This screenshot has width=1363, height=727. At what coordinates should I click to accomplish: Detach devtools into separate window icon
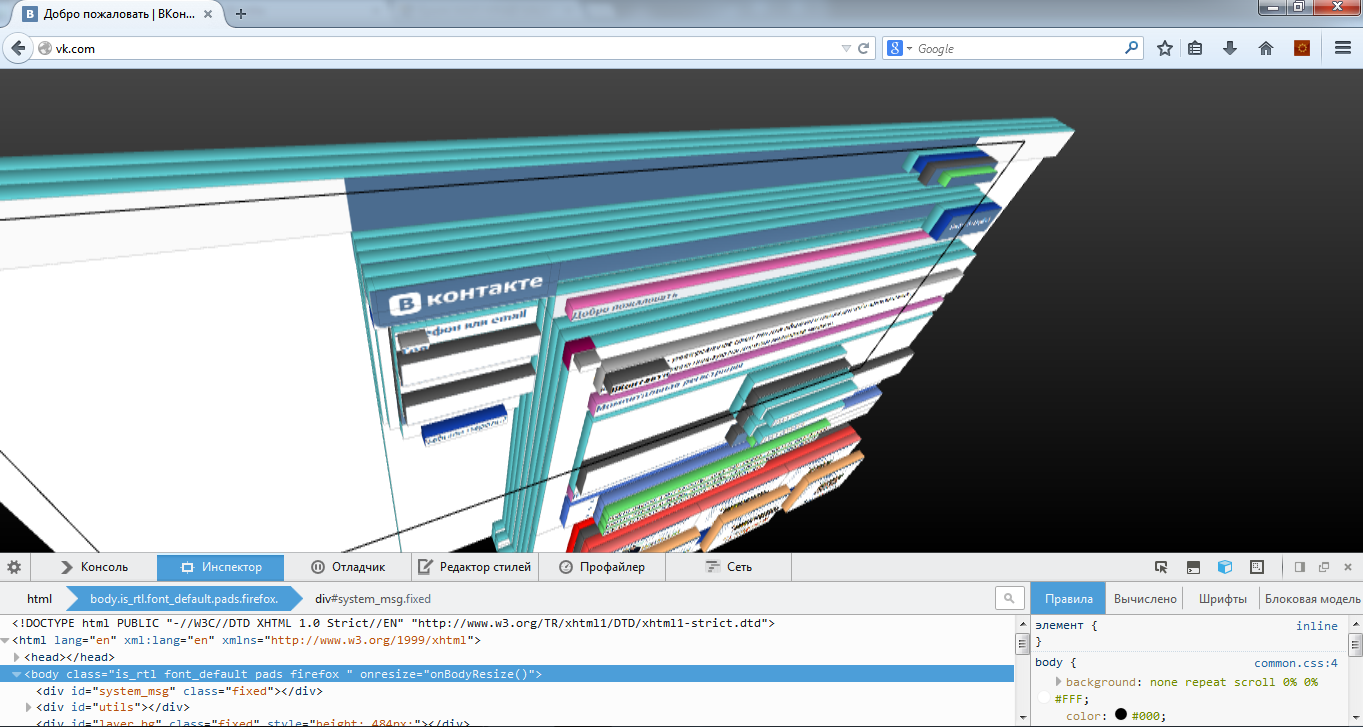(x=1323, y=567)
